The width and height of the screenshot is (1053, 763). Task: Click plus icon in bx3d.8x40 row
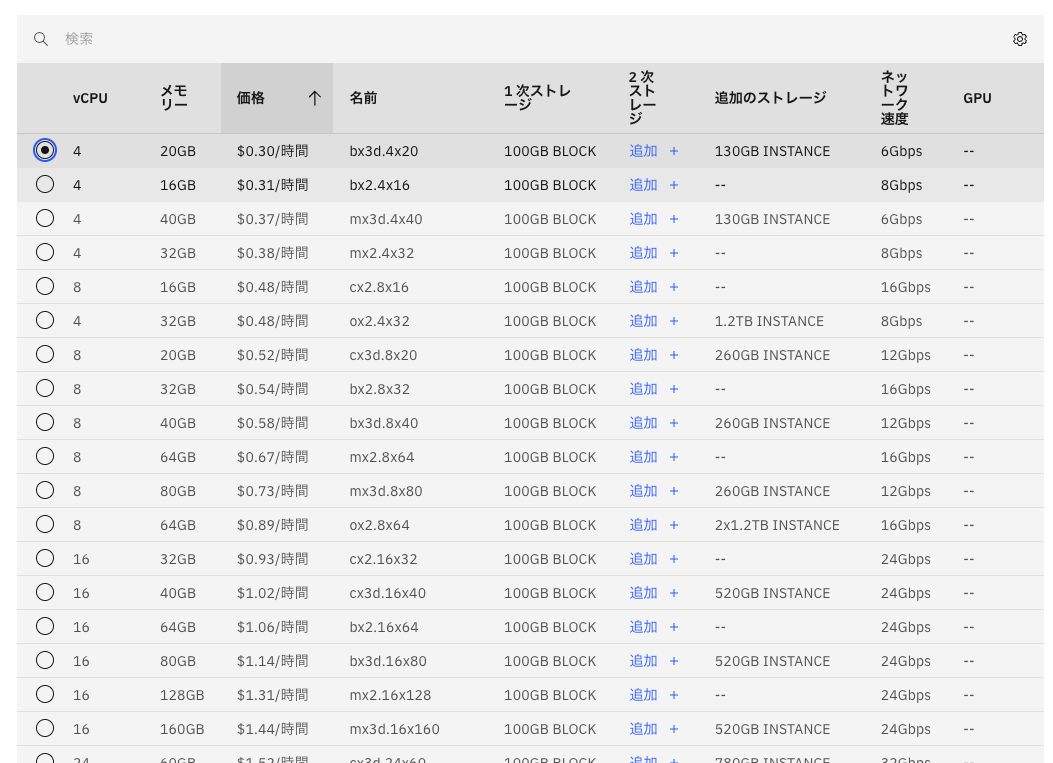[674, 423]
